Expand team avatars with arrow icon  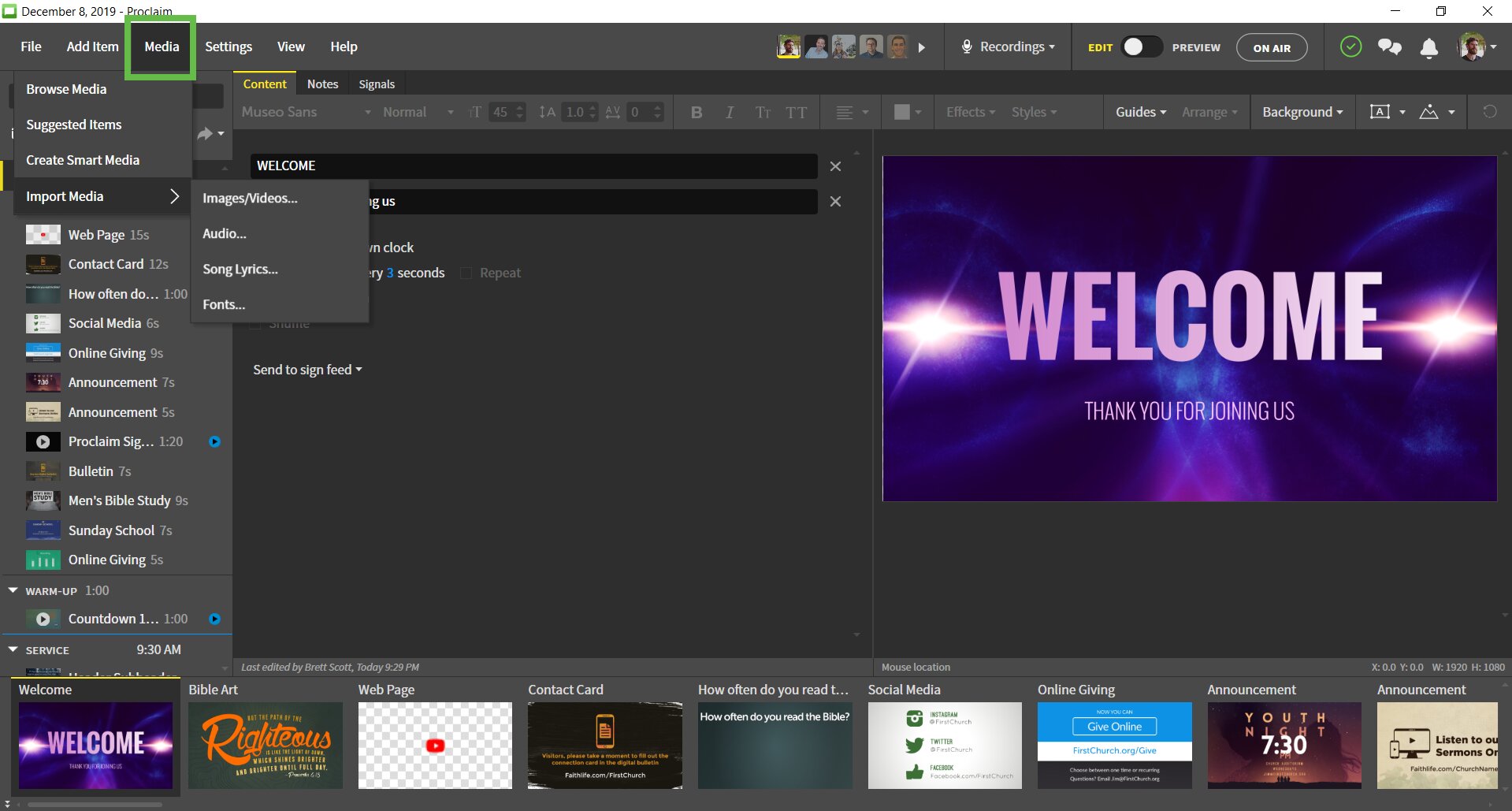coord(922,47)
